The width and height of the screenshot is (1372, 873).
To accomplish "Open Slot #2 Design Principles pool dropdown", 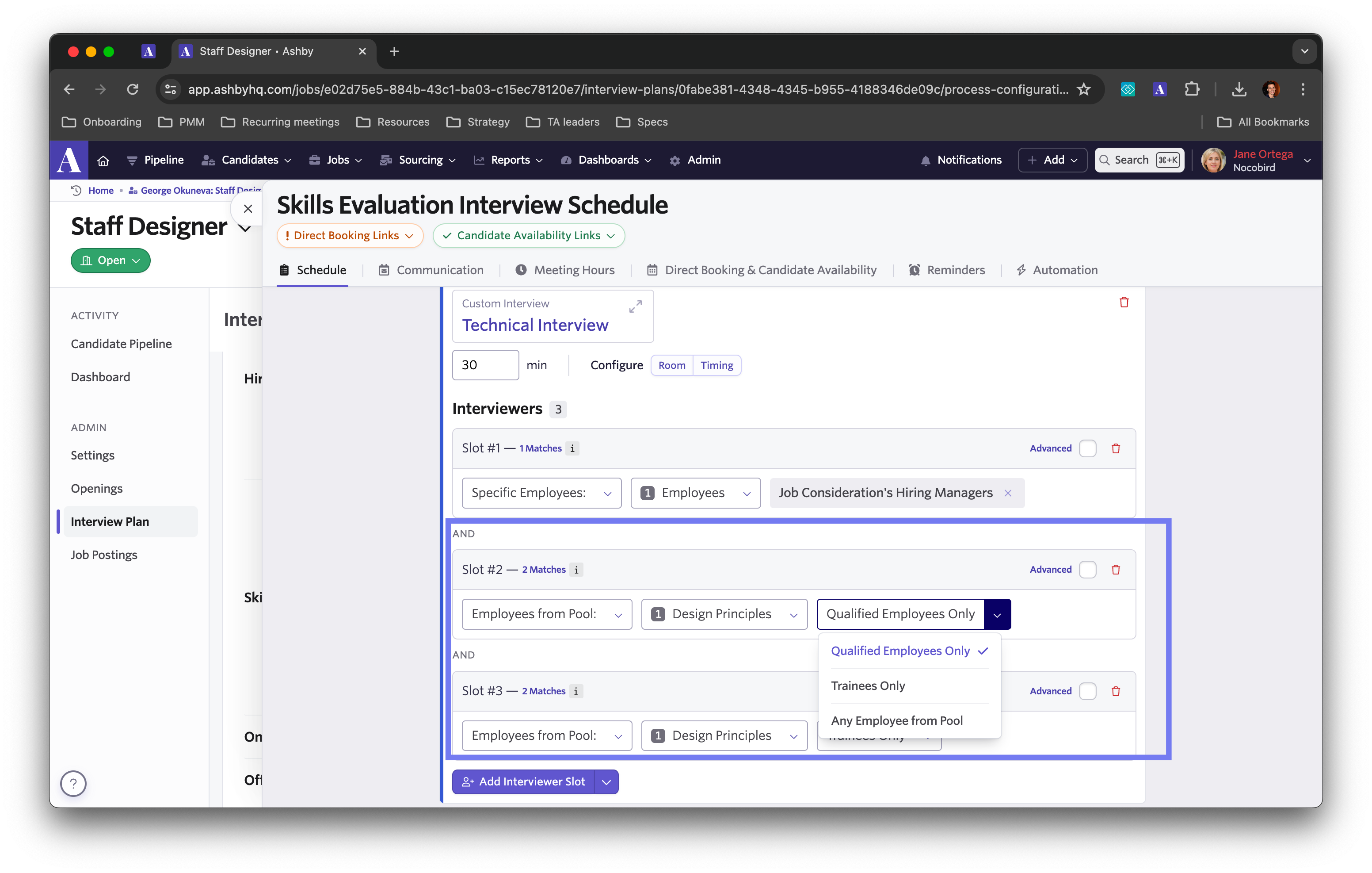I will click(724, 614).
